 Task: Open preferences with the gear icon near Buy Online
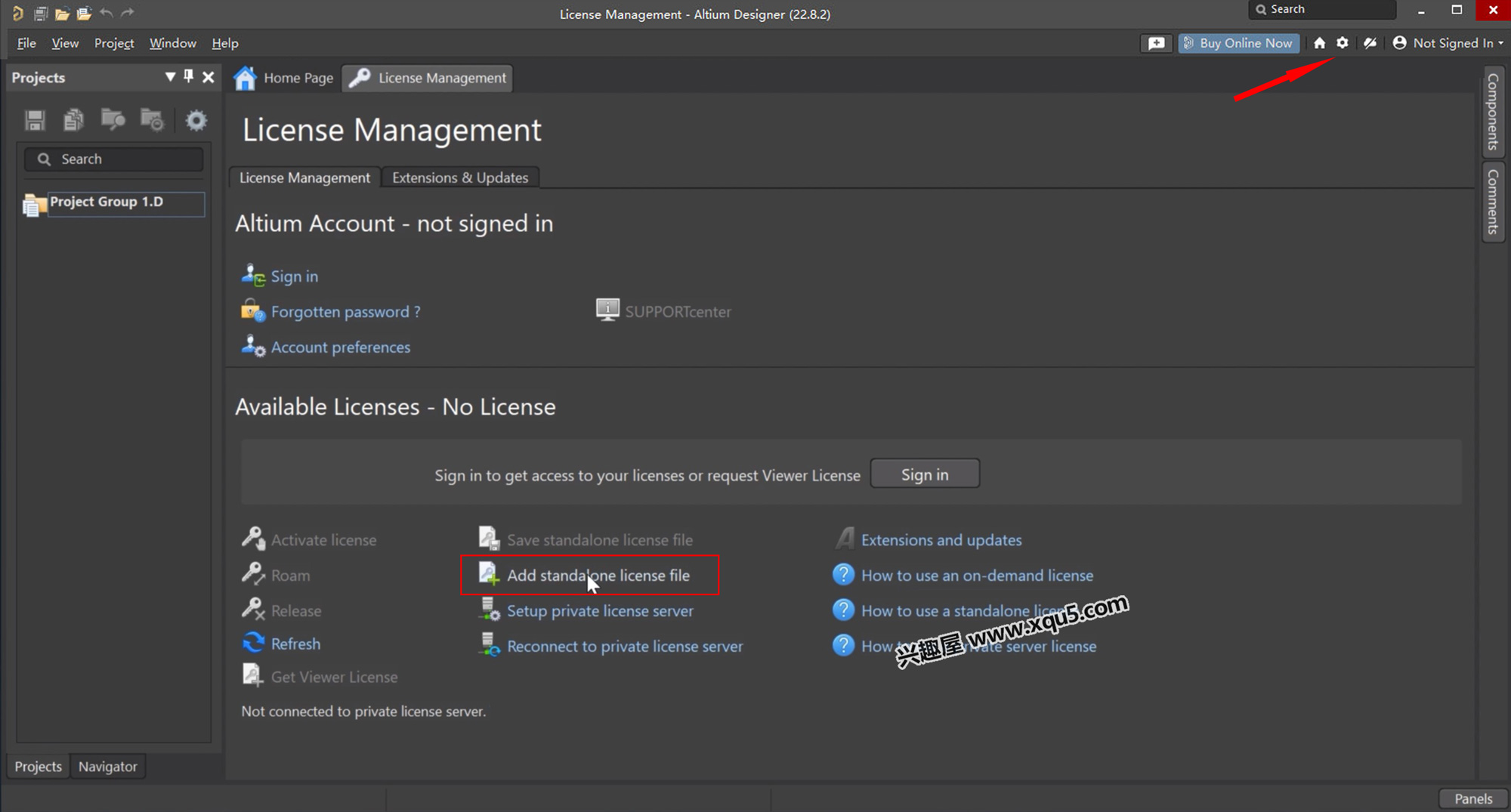pos(1343,43)
